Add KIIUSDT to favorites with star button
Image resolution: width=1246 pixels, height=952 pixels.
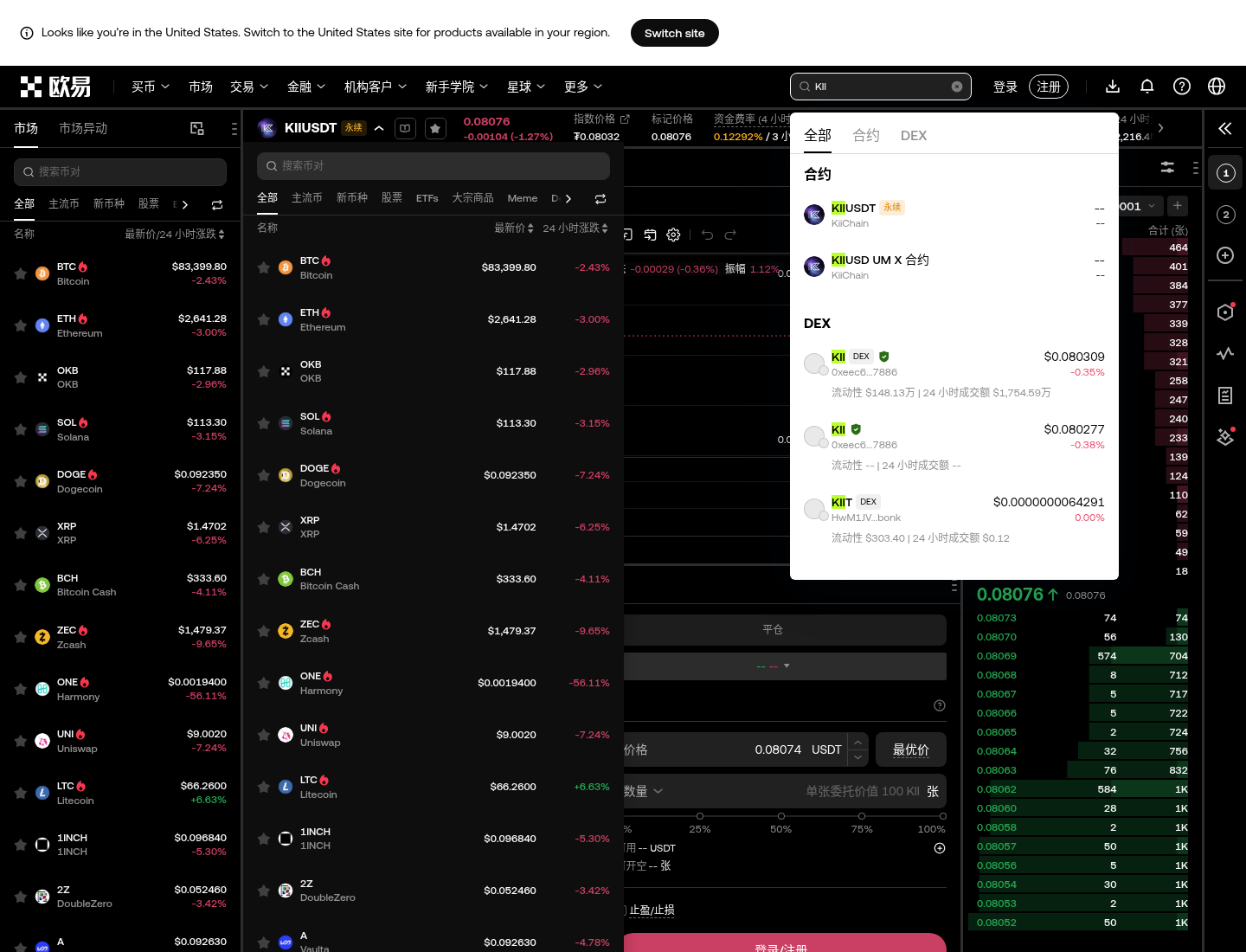[x=435, y=128]
